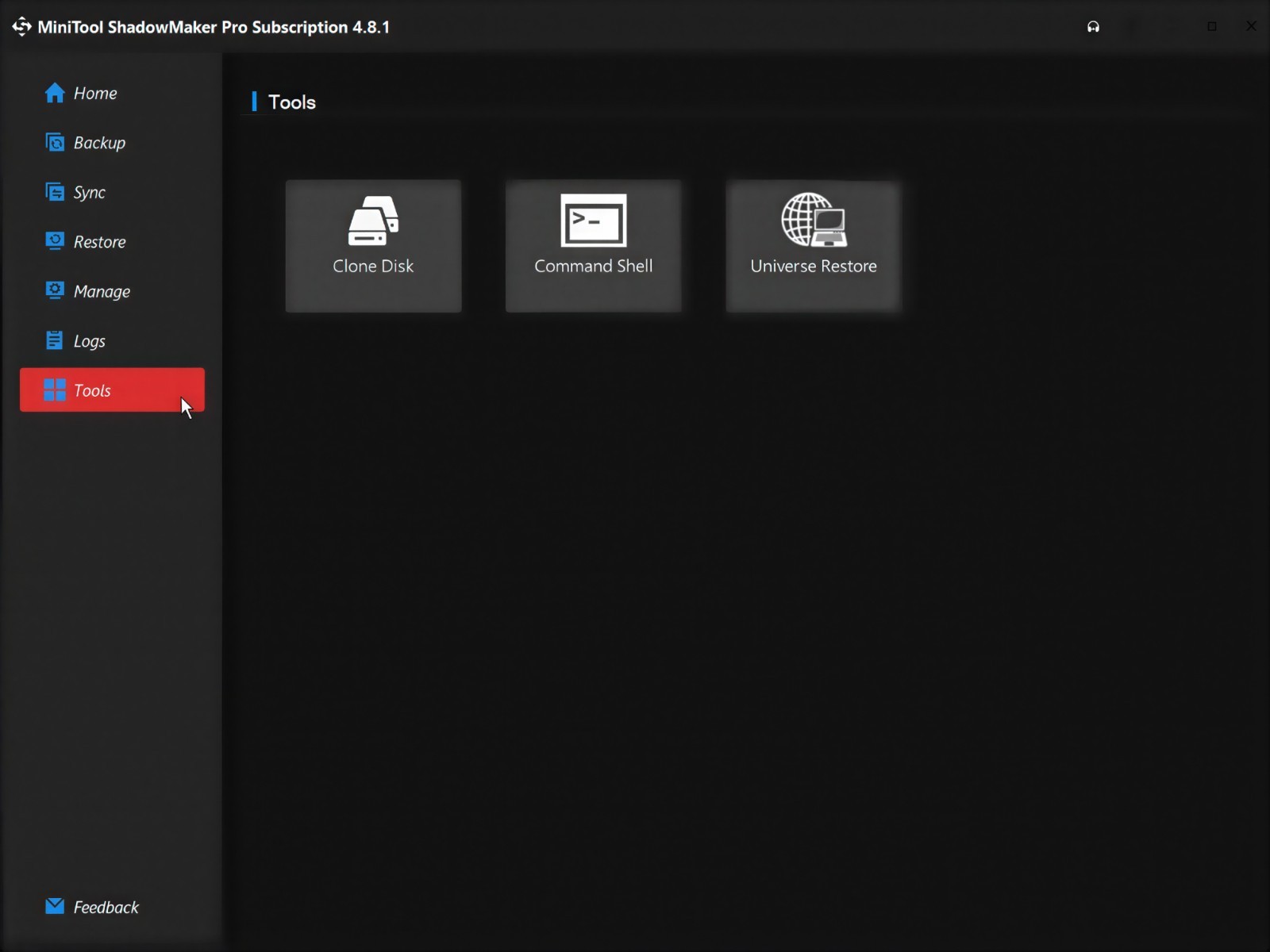The image size is (1270, 952).
Task: View the Logs page
Action: pyautogui.click(x=112, y=341)
